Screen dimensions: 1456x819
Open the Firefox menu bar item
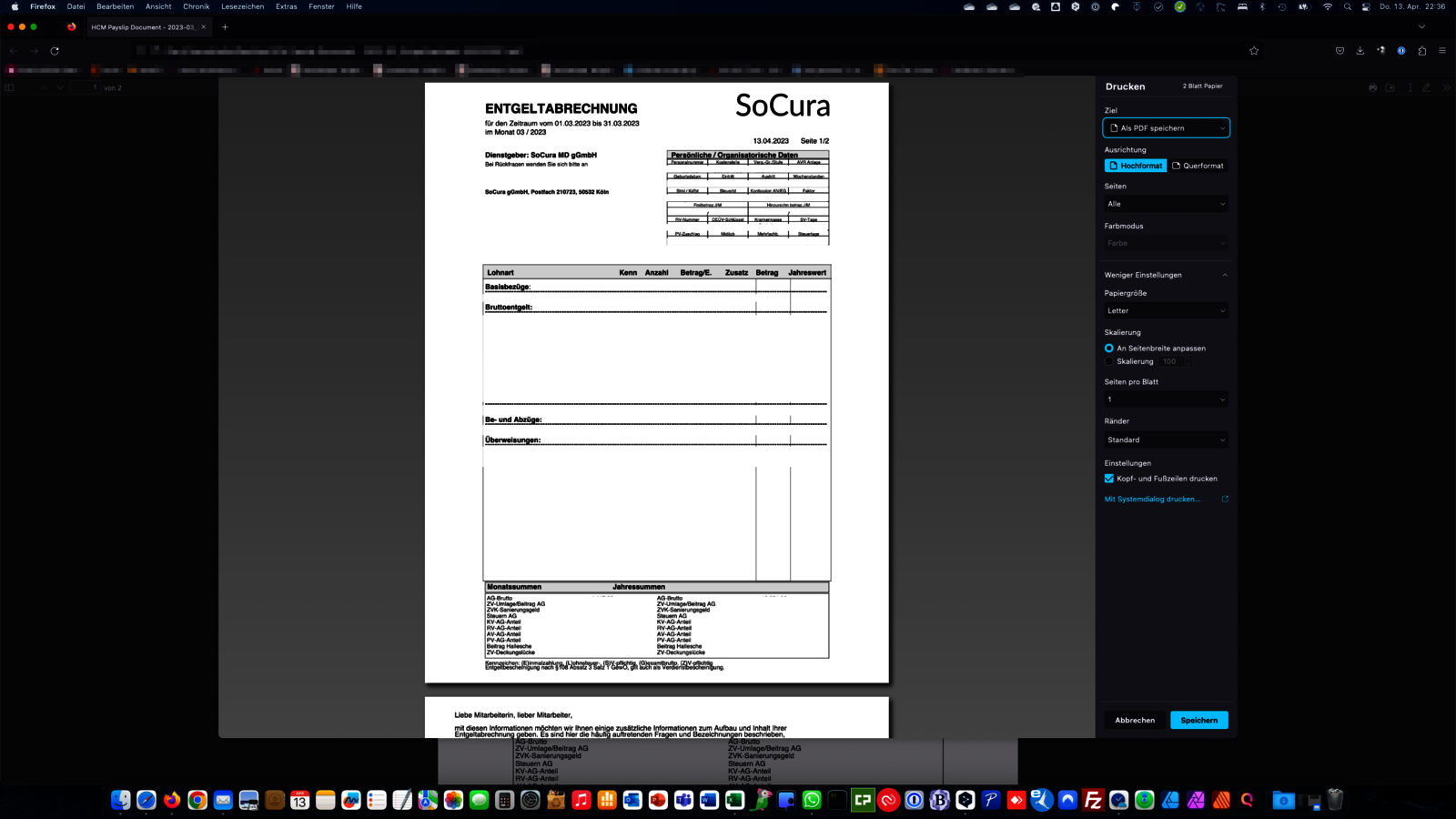43,6
